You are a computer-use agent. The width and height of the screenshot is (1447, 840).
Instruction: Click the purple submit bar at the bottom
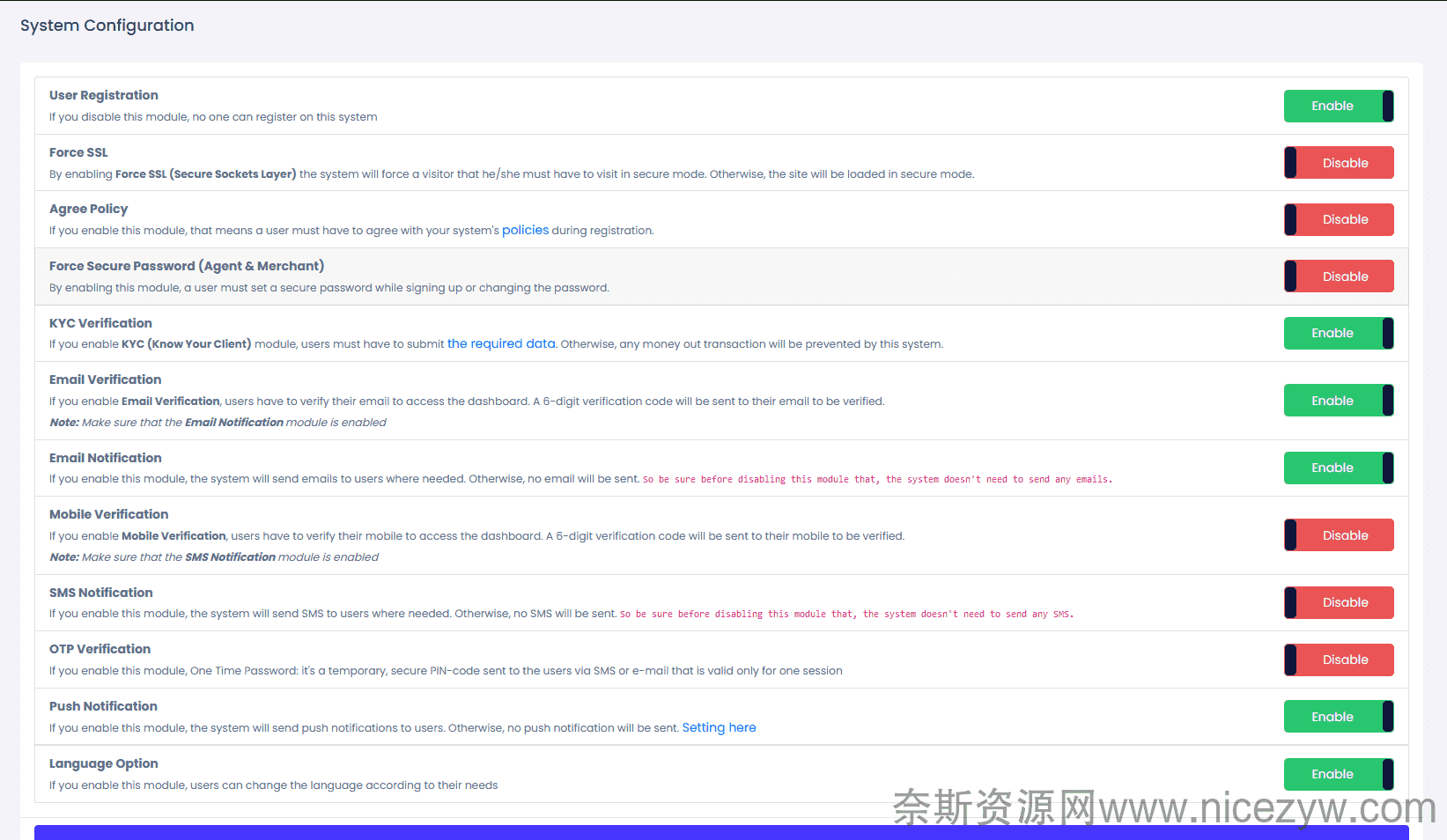721,833
